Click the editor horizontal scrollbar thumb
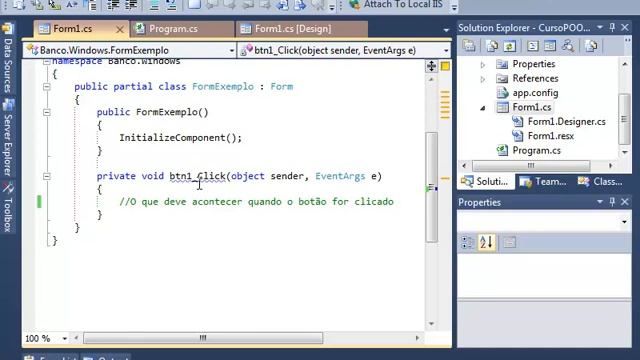Viewport: 640px width, 360px height. (x=203, y=338)
